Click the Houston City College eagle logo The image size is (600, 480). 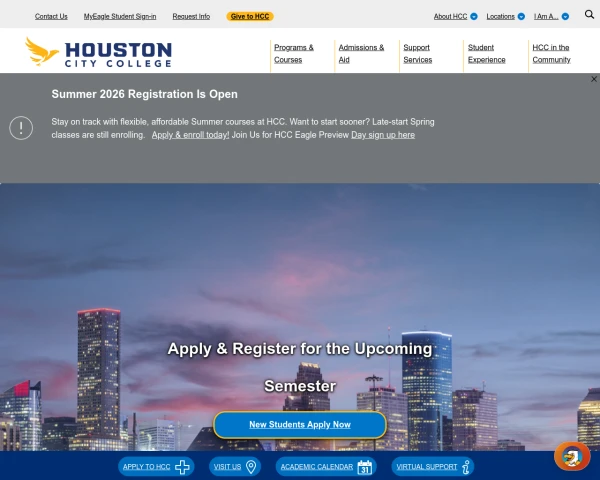click(98, 52)
